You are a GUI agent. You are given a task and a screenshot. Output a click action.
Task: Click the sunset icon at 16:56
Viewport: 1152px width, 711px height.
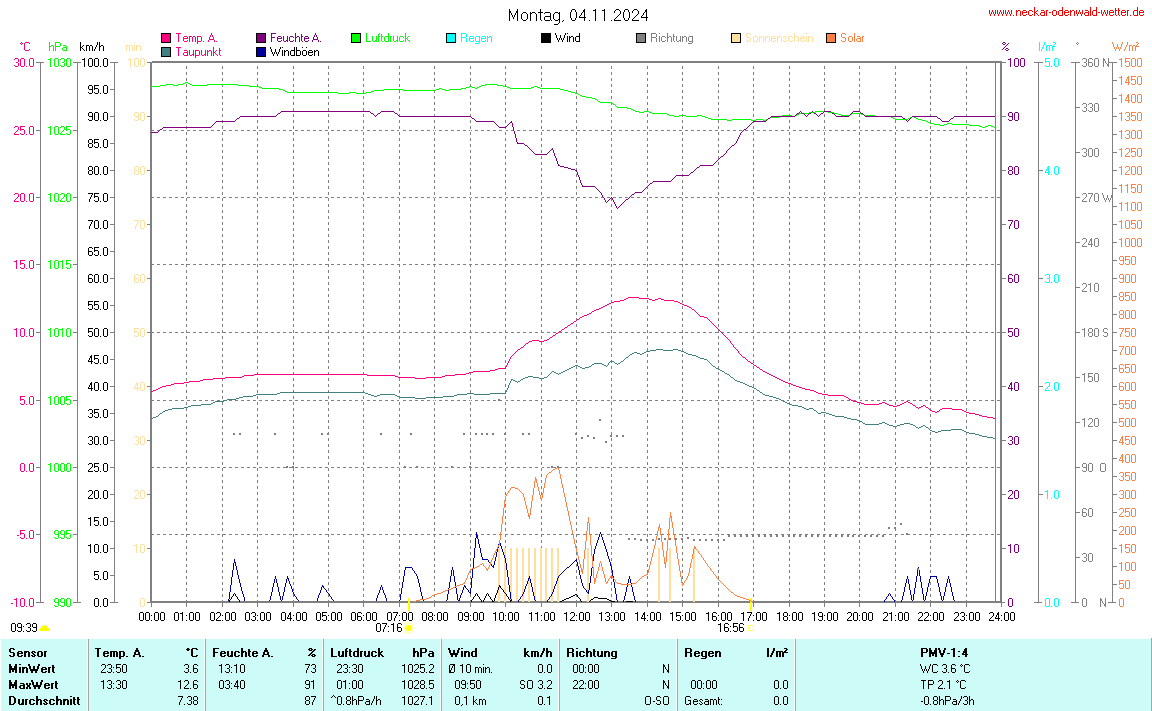[x=750, y=628]
